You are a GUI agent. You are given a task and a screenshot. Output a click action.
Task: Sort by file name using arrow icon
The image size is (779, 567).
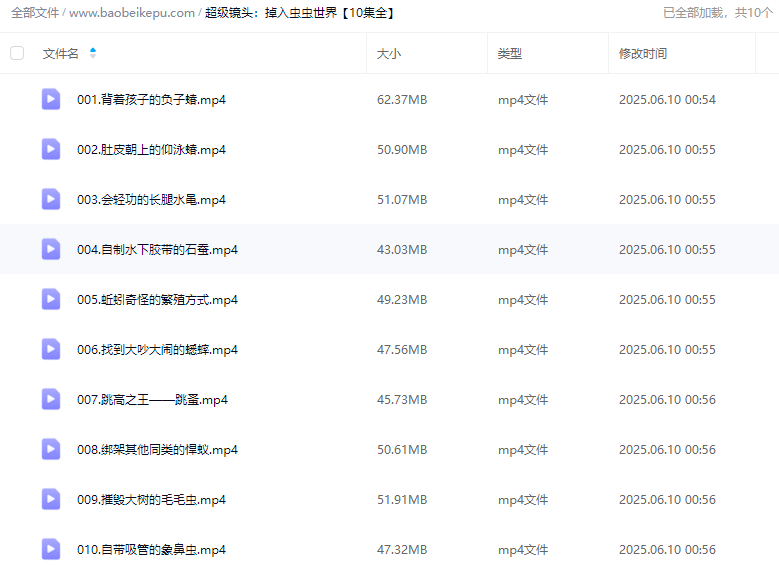[92, 53]
